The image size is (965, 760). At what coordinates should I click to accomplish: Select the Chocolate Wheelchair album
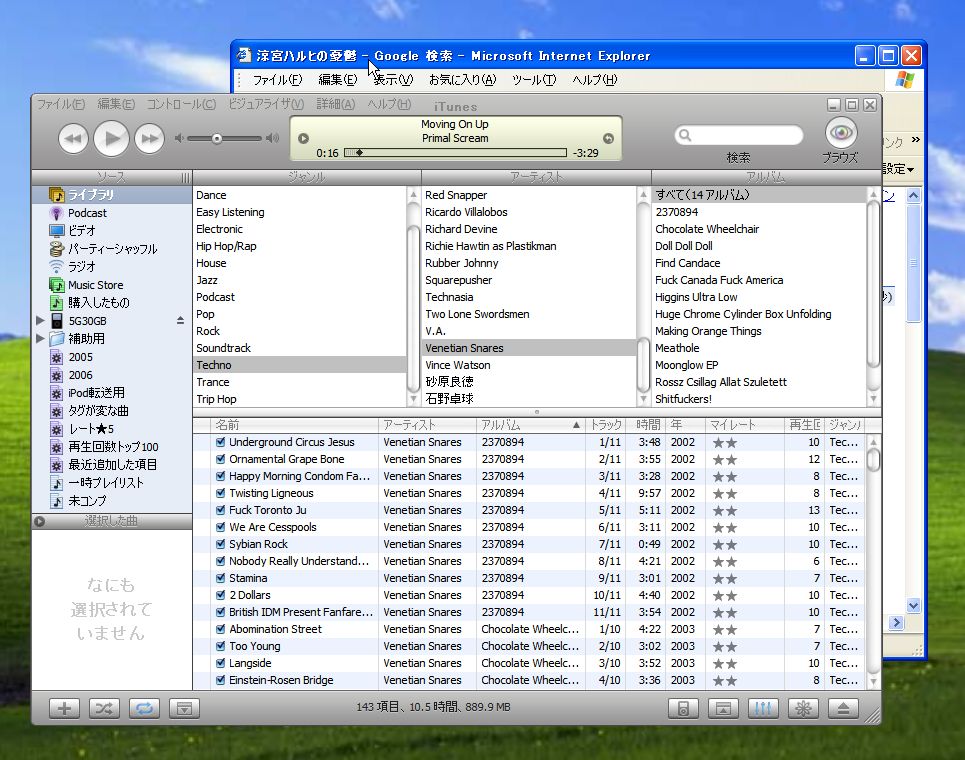click(x=759, y=229)
